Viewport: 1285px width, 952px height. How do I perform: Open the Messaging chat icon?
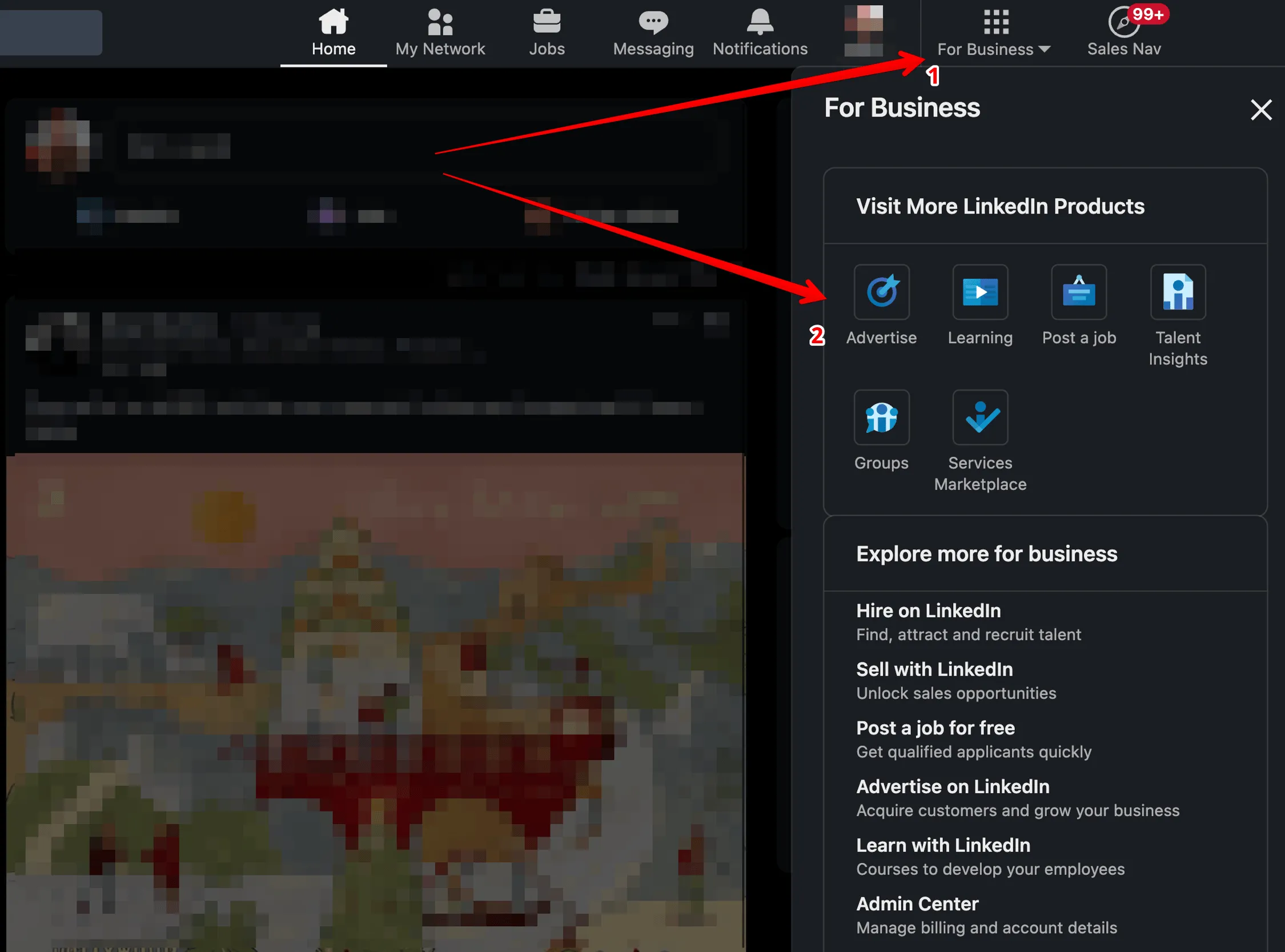(653, 22)
